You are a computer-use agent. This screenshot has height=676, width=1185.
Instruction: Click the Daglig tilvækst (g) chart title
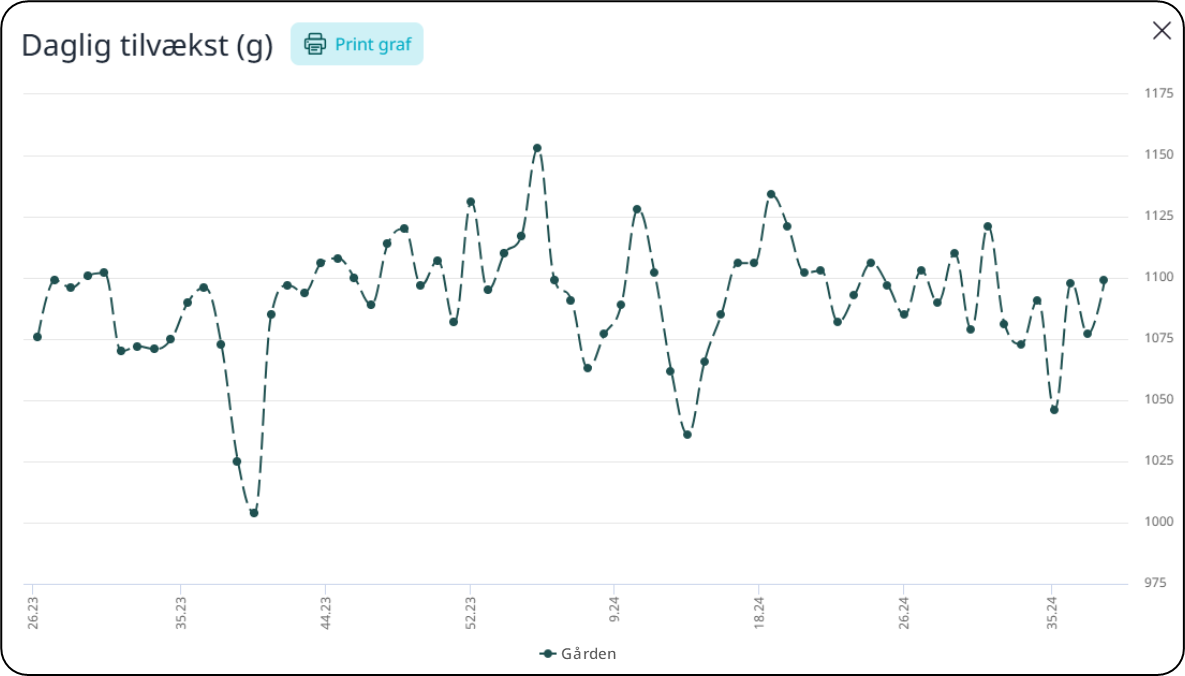point(147,46)
